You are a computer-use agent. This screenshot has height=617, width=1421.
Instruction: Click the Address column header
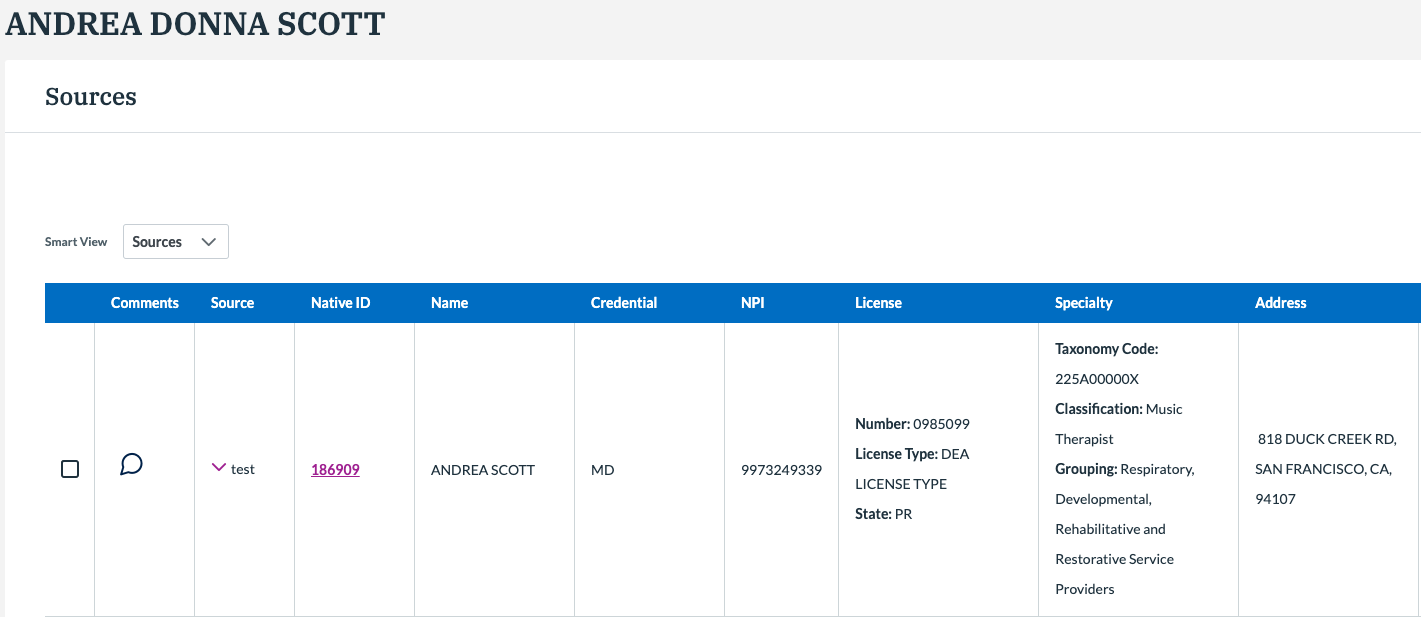pyautogui.click(x=1280, y=303)
